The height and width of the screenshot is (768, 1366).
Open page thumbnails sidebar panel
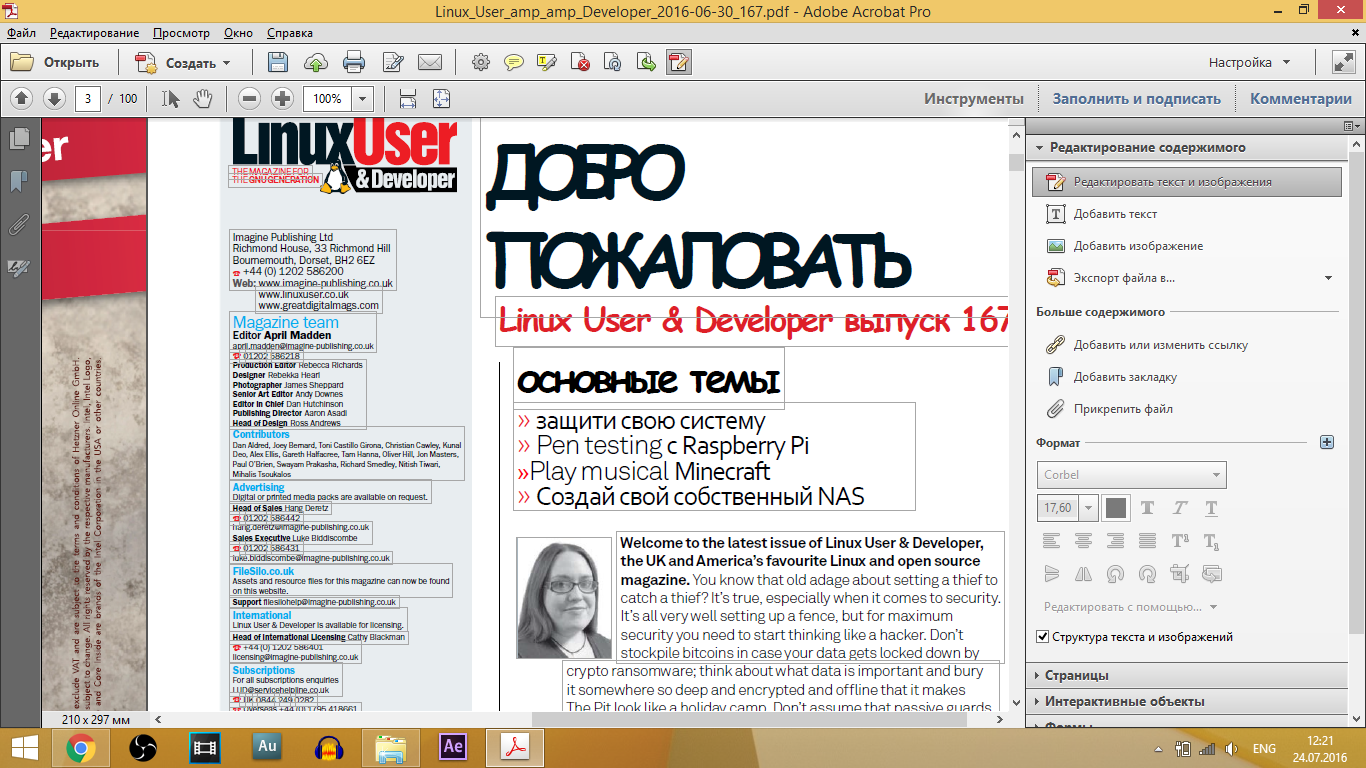(19, 138)
